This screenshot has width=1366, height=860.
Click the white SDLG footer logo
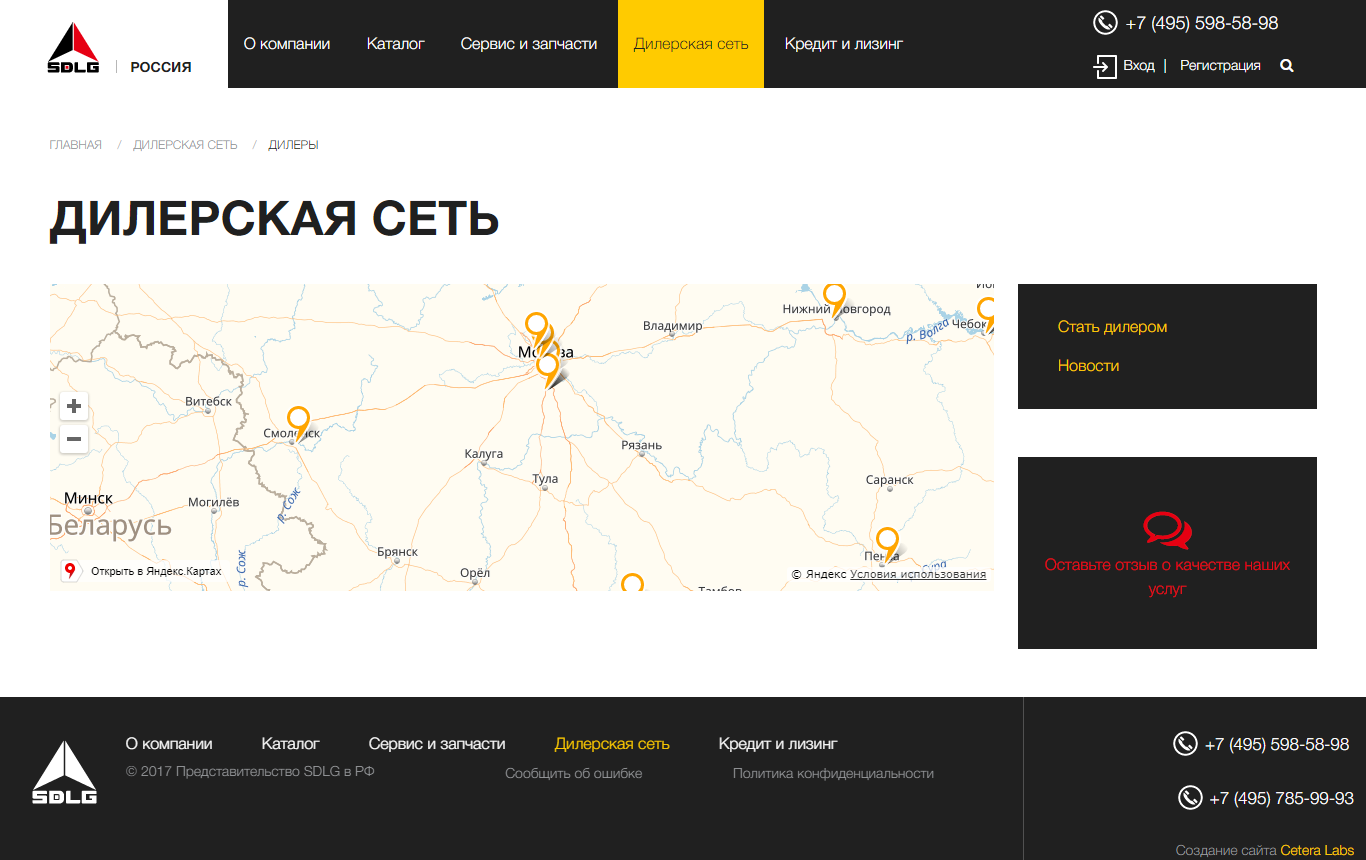[x=64, y=773]
